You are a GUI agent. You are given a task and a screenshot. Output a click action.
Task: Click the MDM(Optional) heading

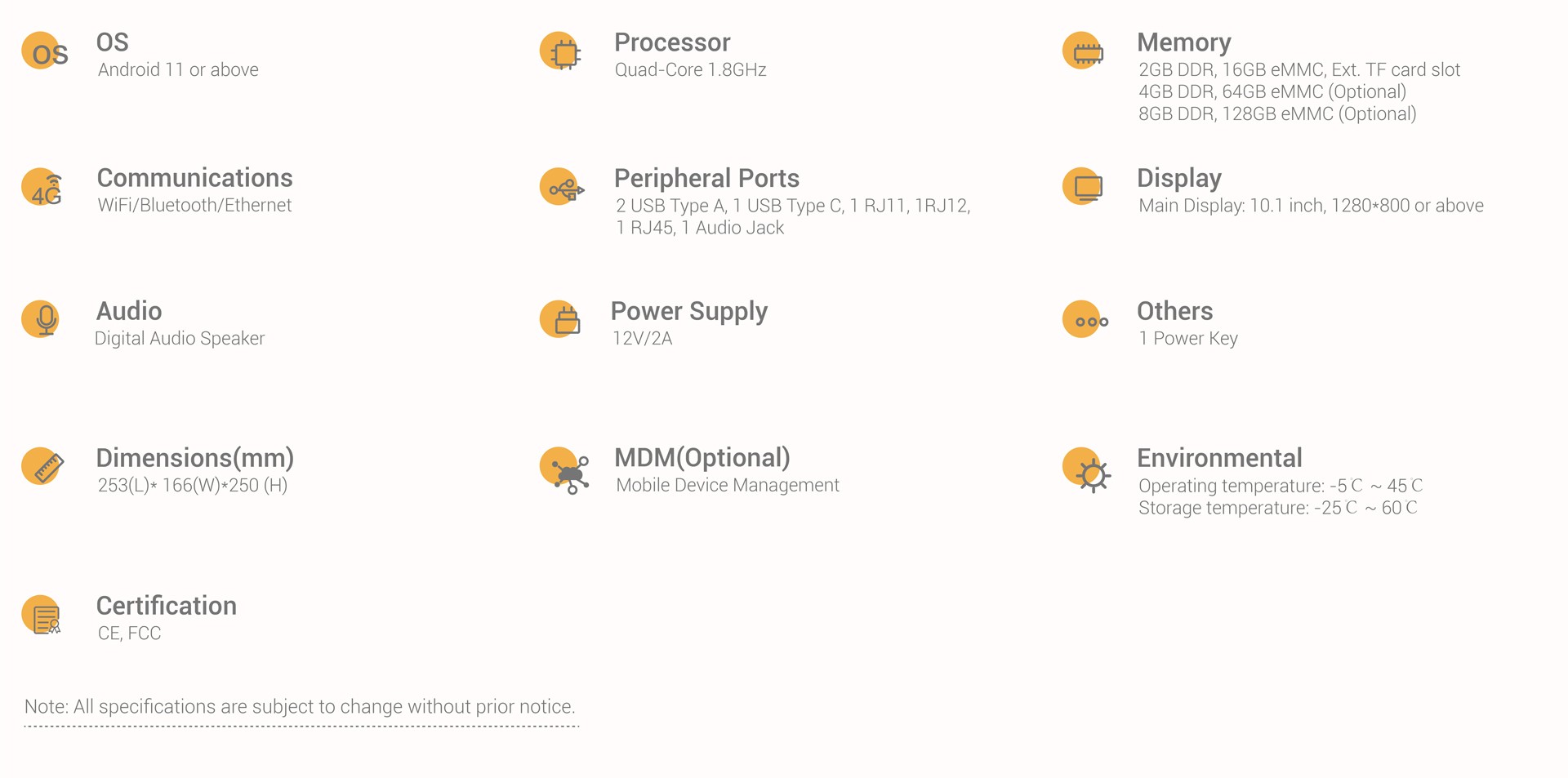(x=702, y=458)
